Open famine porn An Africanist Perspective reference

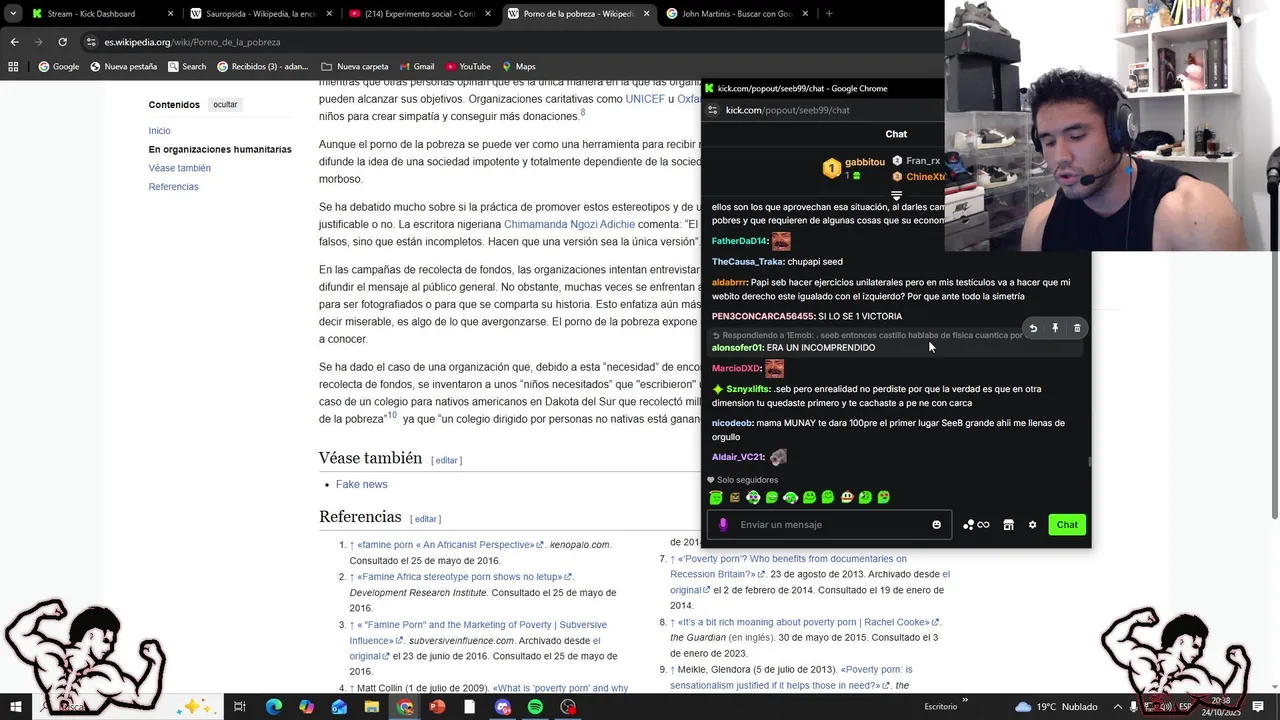click(451, 545)
